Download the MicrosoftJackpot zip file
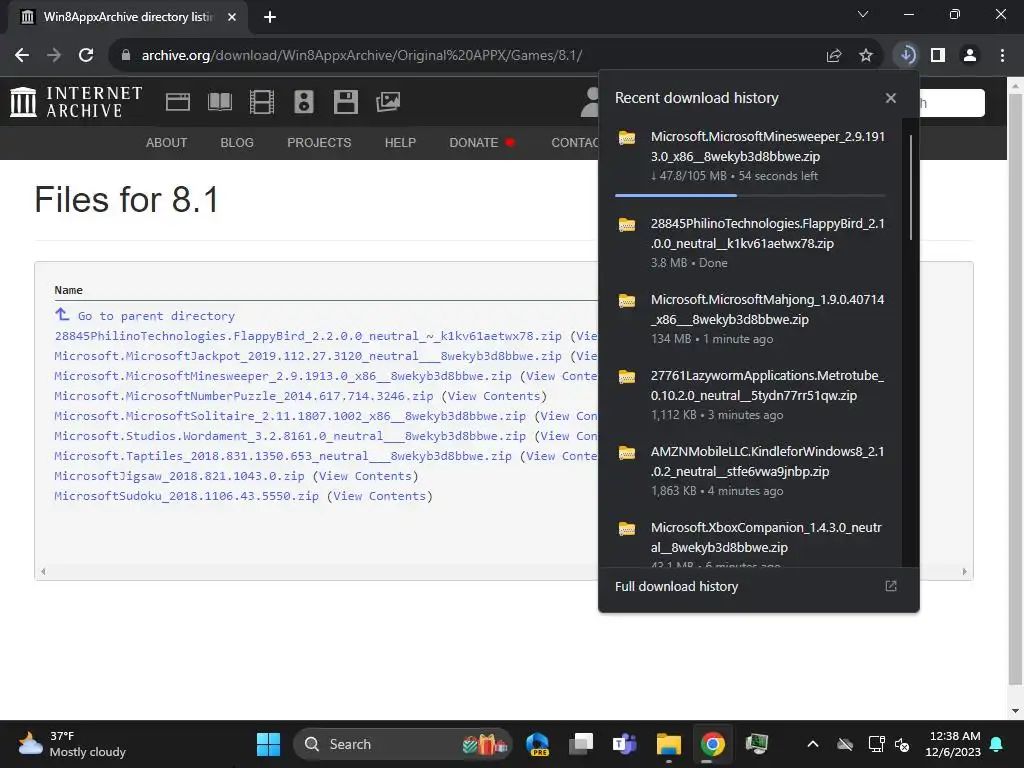 [x=308, y=356]
